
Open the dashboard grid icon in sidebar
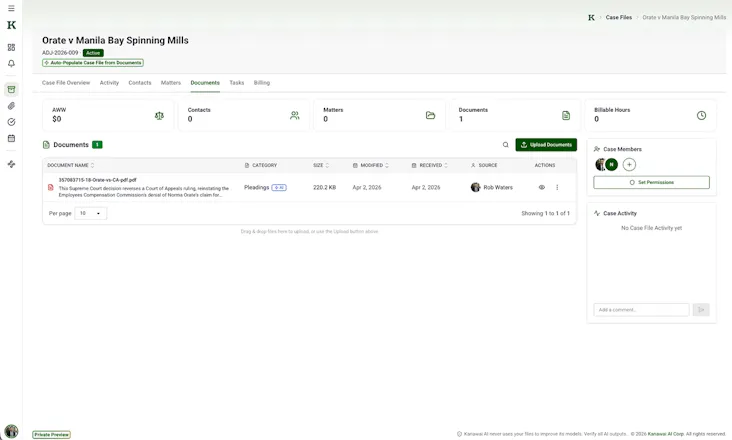[x=11, y=47]
